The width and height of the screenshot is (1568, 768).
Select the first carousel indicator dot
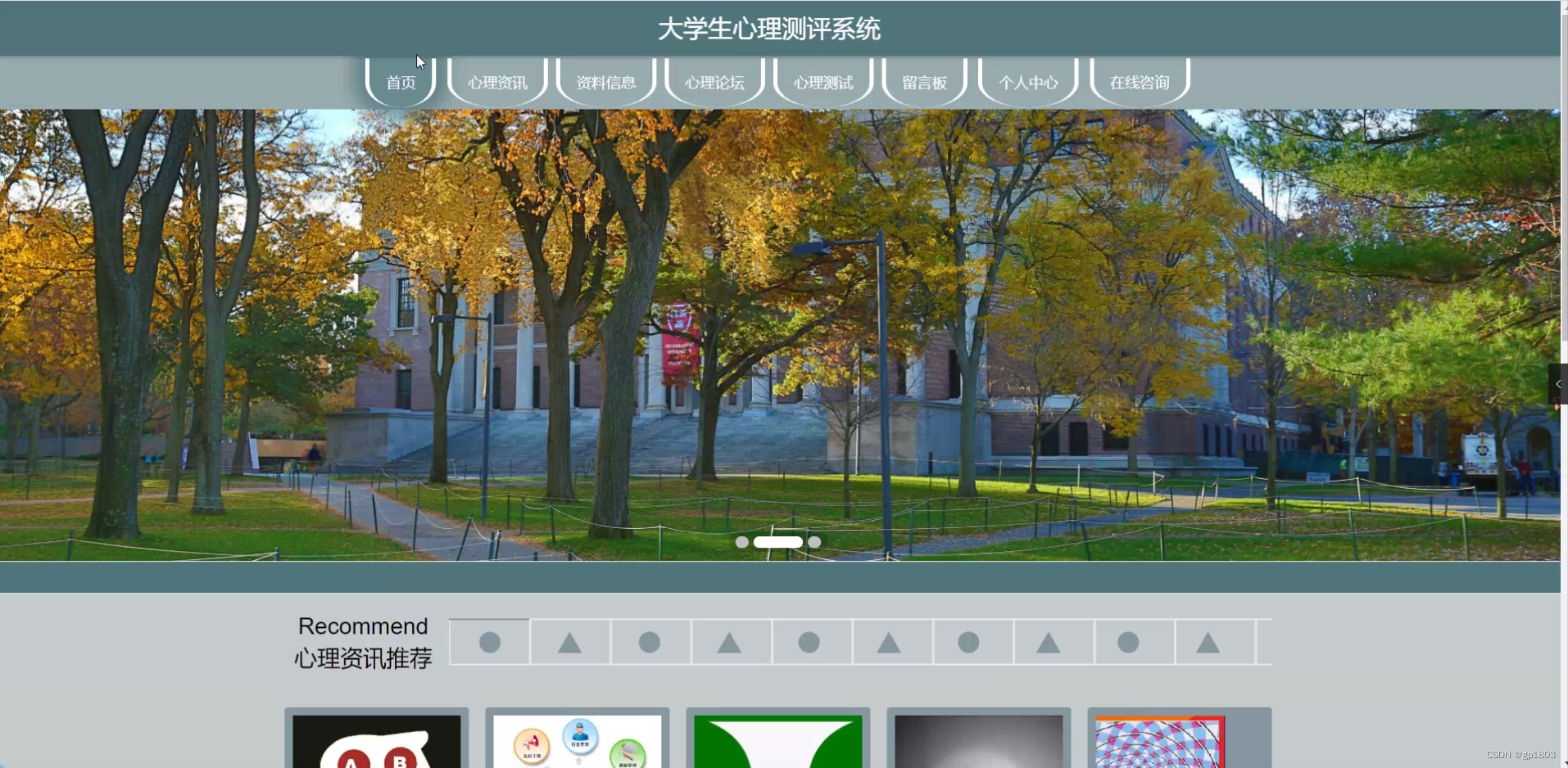tap(741, 542)
